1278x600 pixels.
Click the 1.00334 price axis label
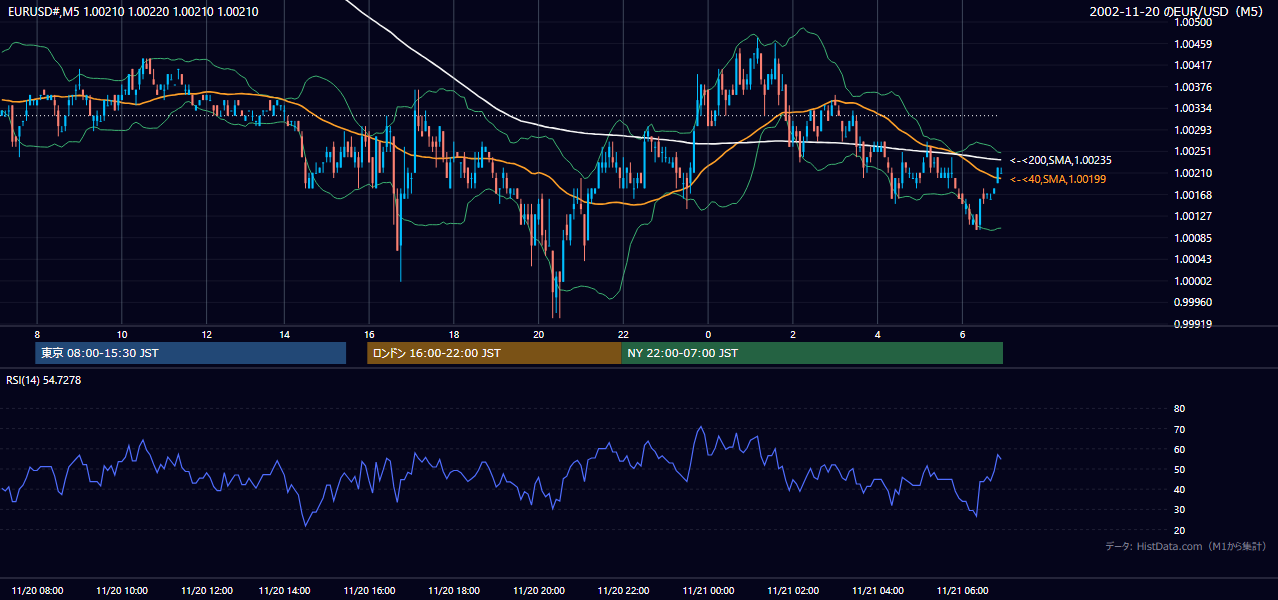[x=1192, y=108]
